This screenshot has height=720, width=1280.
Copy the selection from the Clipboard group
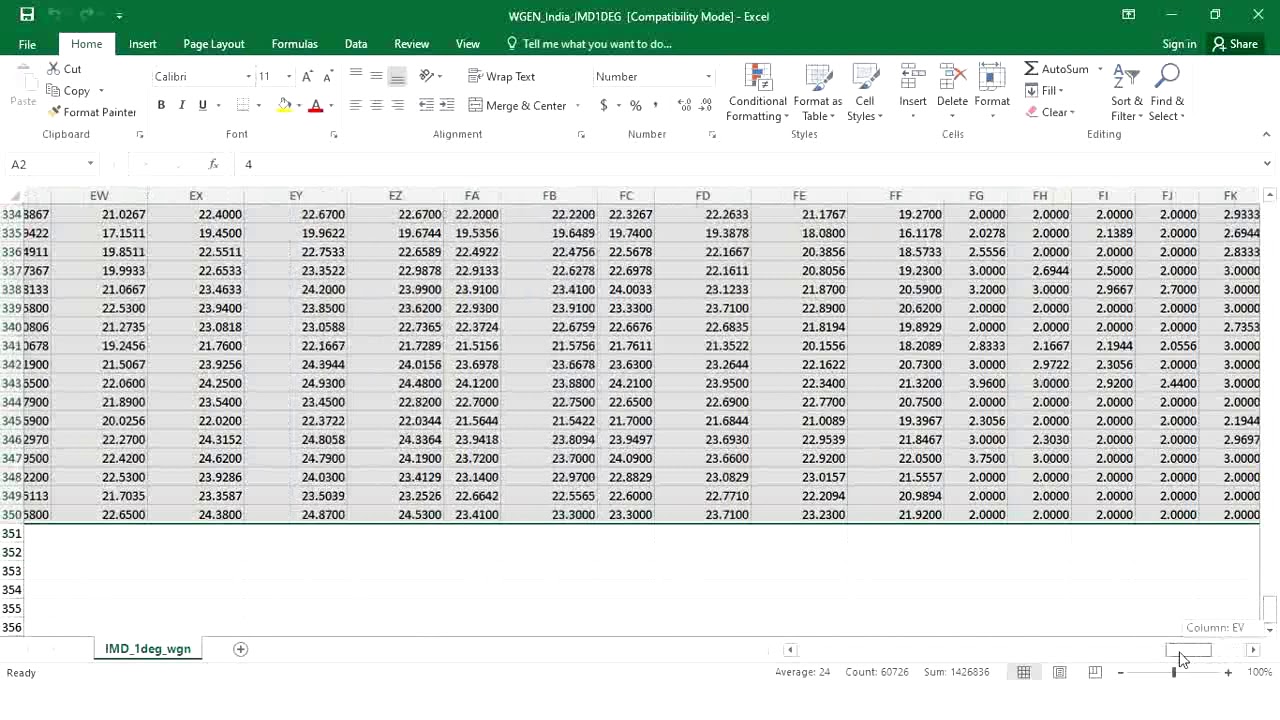(68, 91)
